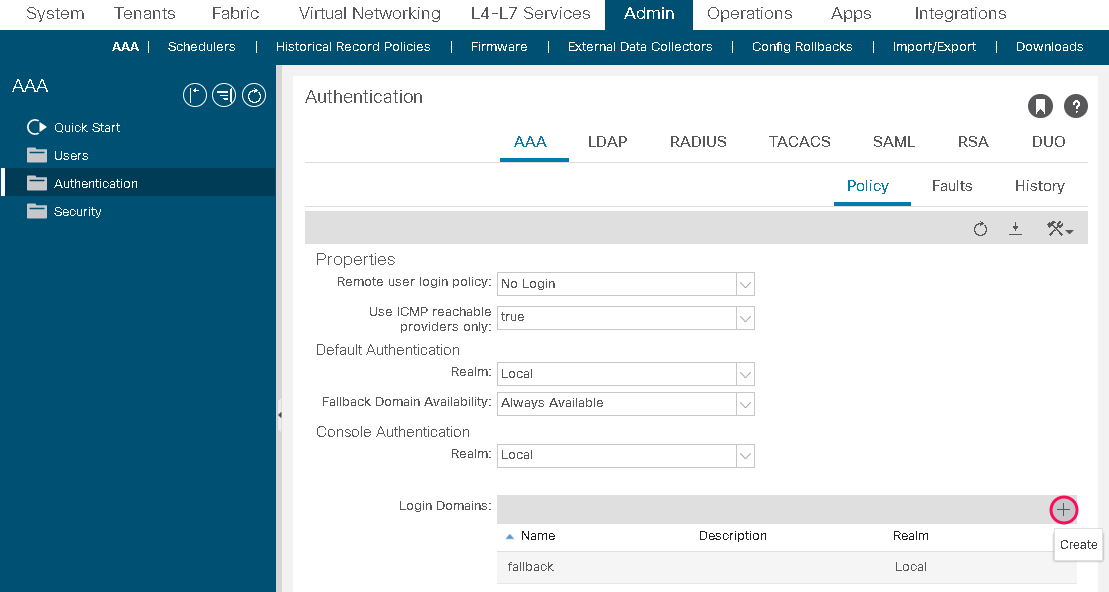Open the Tenants menu
This screenshot has height=592, width=1109.
click(x=144, y=13)
